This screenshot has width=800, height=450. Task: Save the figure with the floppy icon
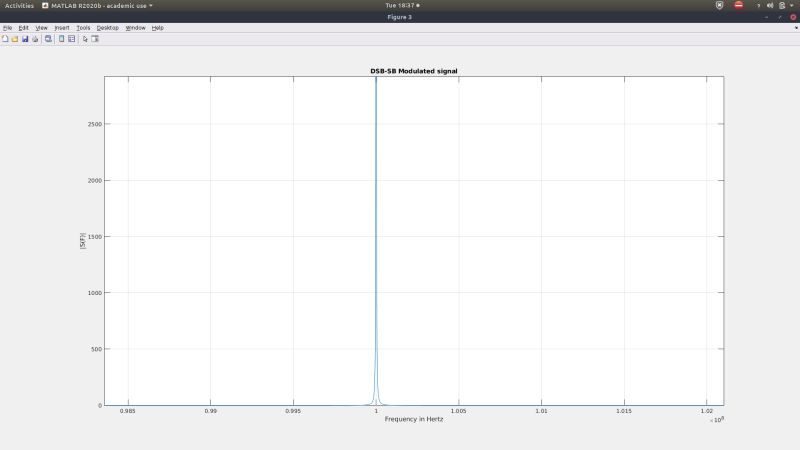25,39
